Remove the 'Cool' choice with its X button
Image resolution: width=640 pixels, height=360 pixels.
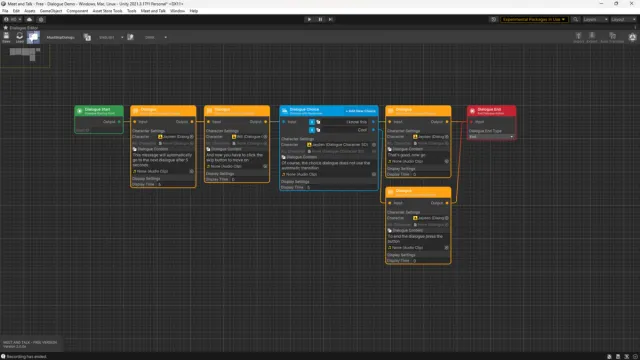tap(312, 130)
